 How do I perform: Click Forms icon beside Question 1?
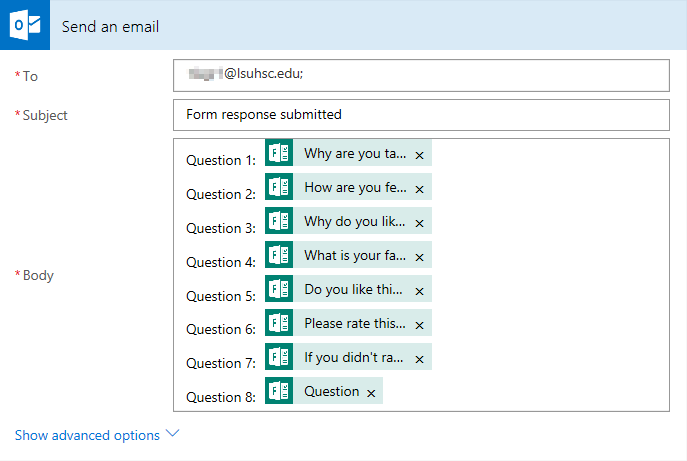pos(279,154)
